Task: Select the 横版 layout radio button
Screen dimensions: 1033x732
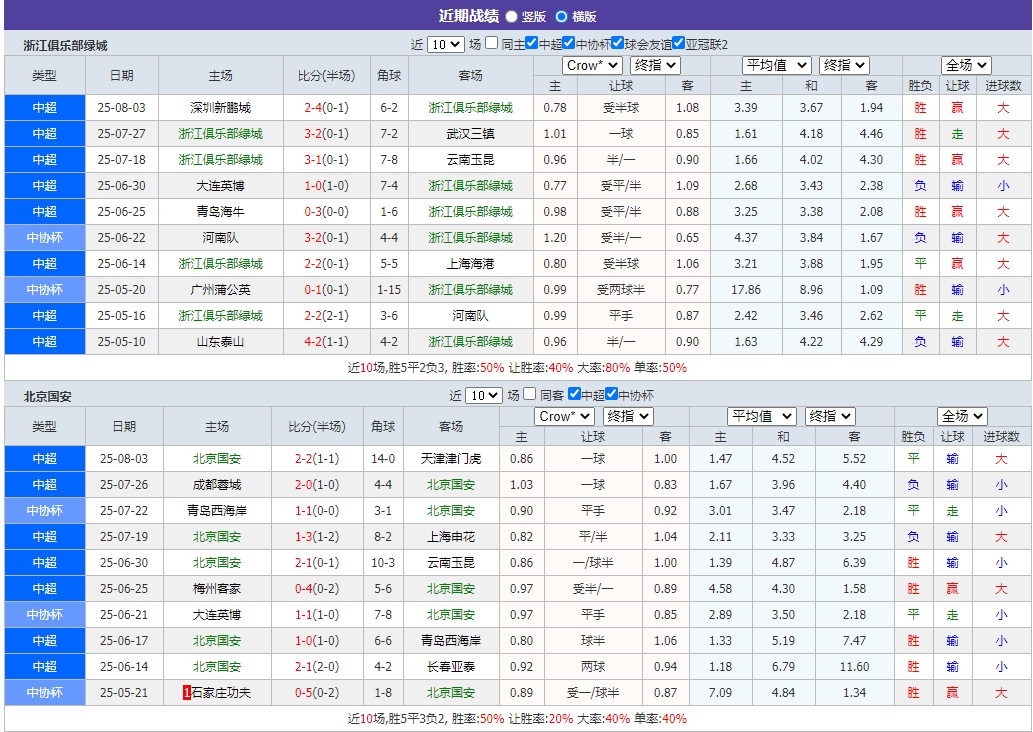Action: (x=560, y=16)
